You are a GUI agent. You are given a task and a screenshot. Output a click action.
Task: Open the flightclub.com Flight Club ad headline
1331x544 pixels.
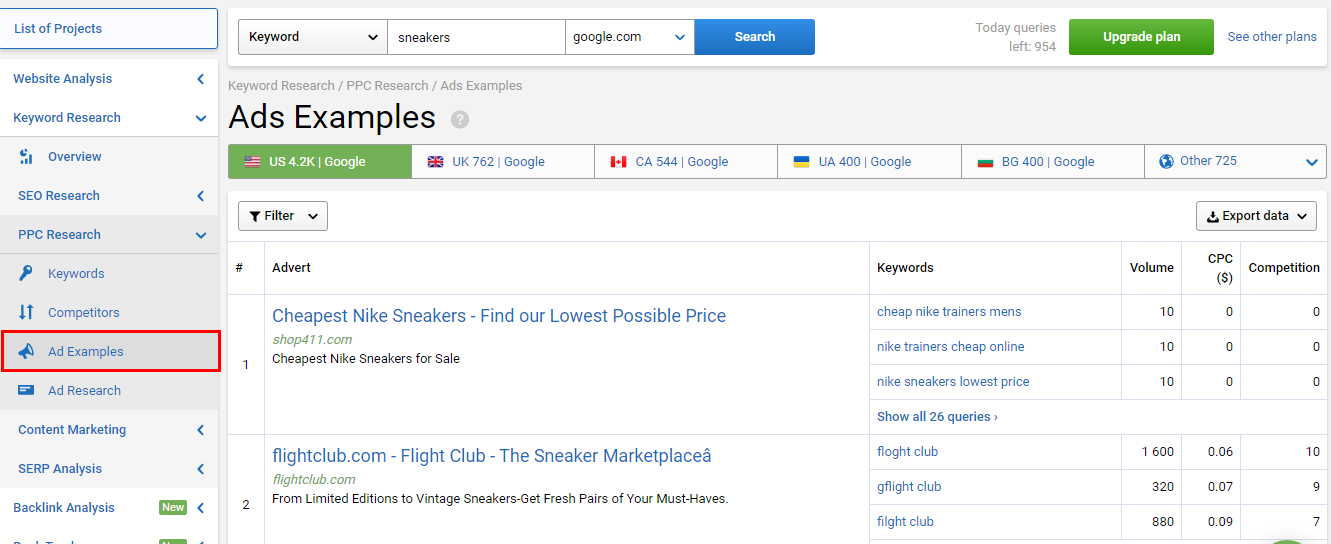tap(492, 456)
